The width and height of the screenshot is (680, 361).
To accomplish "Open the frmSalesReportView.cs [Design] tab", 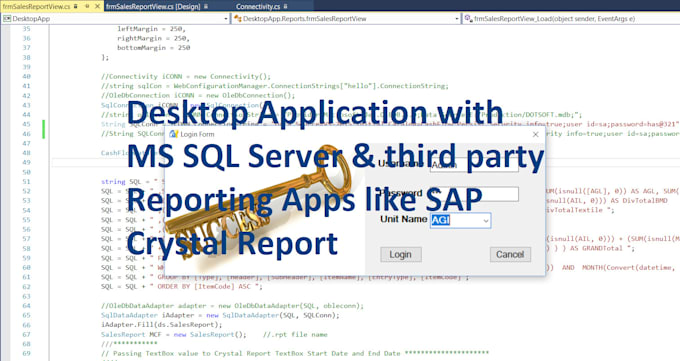I will coord(153,7).
